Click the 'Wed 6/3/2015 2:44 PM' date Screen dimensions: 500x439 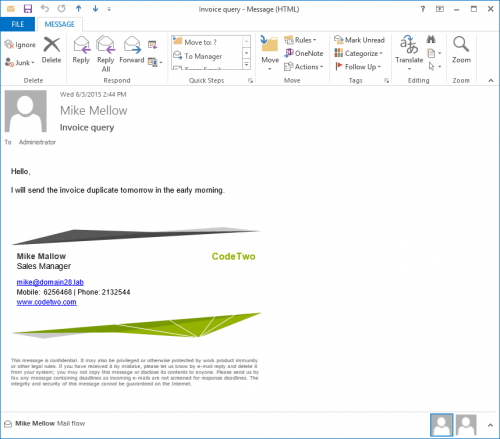click(x=93, y=95)
